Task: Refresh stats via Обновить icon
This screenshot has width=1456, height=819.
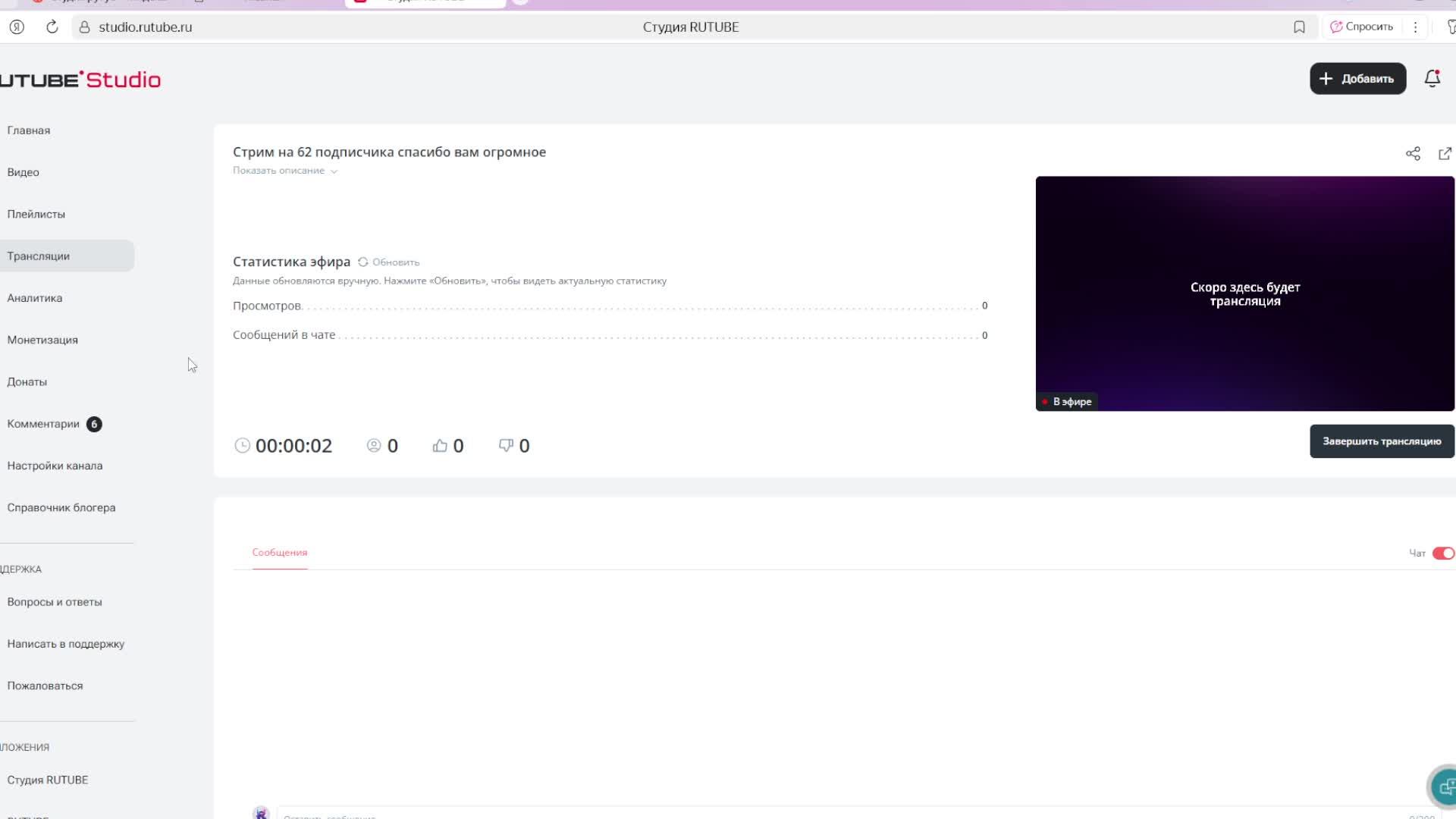Action: [363, 262]
